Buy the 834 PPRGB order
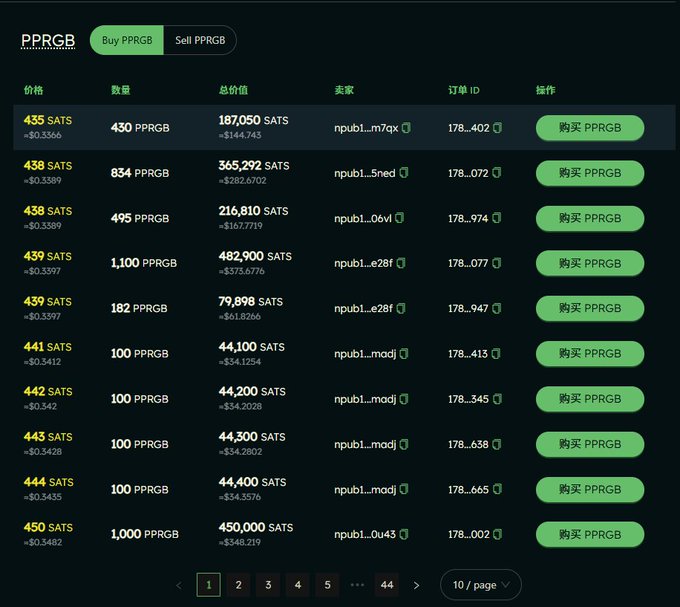680x607 pixels. [x=590, y=173]
